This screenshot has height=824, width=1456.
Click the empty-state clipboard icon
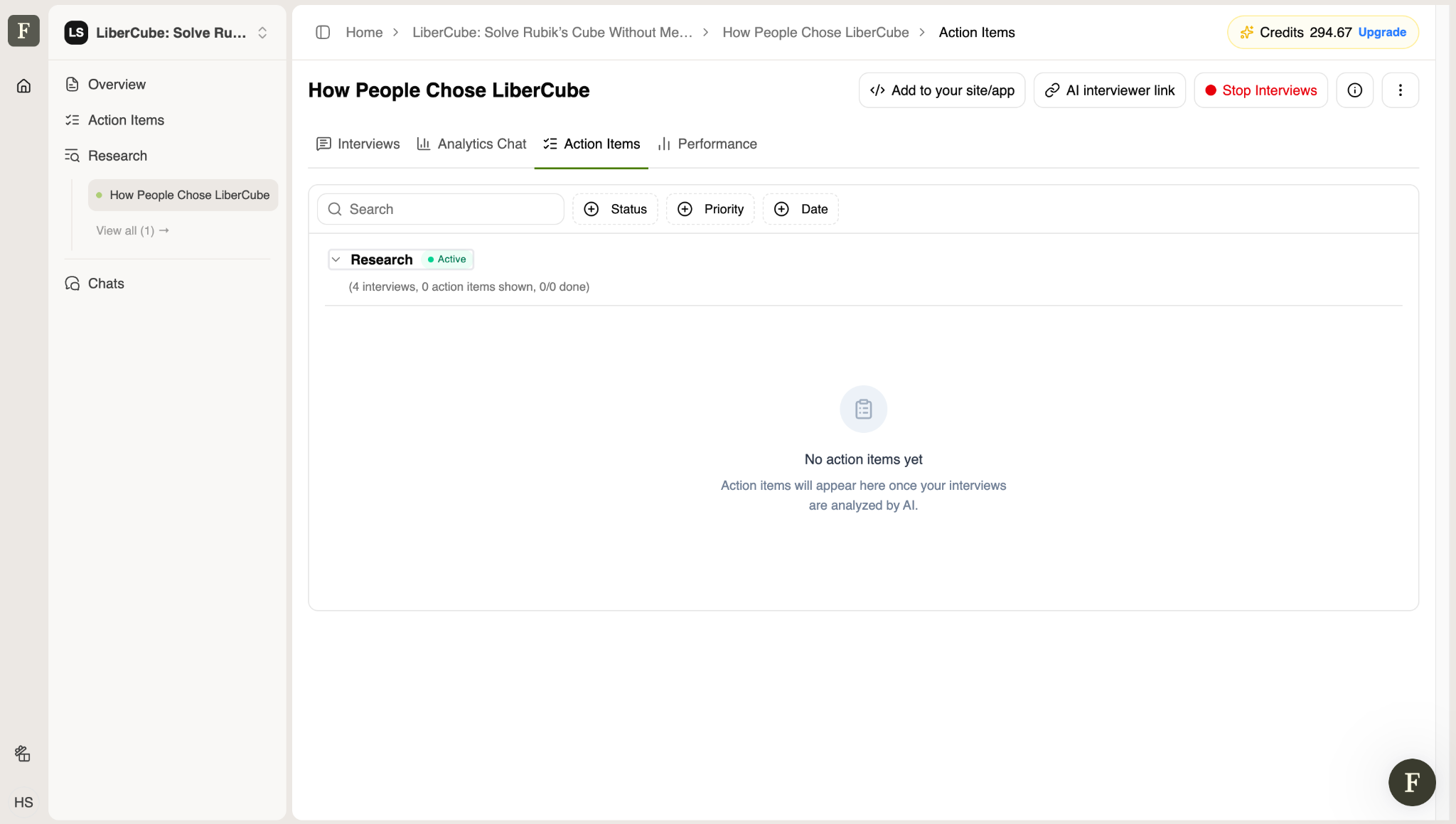pyautogui.click(x=863, y=409)
